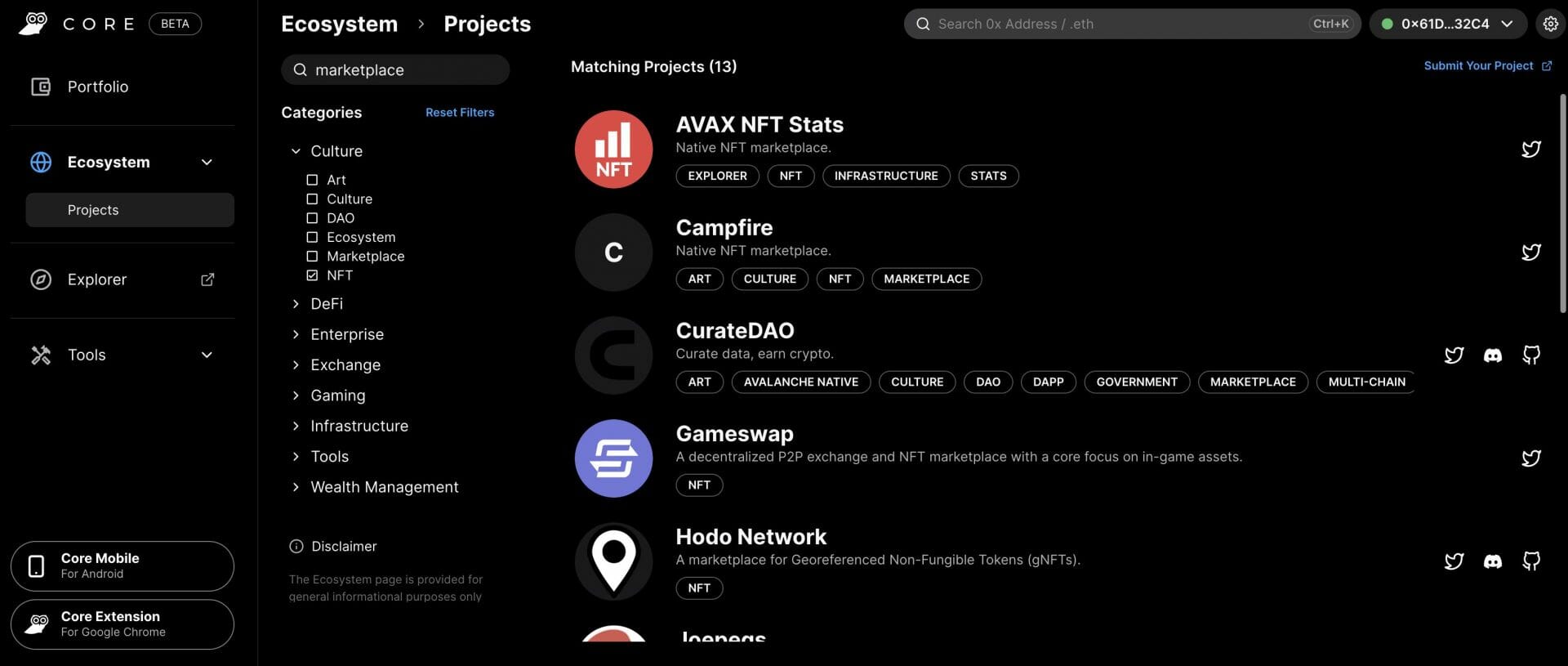
Task: Open CurateDAO GitHub link
Action: (x=1531, y=355)
